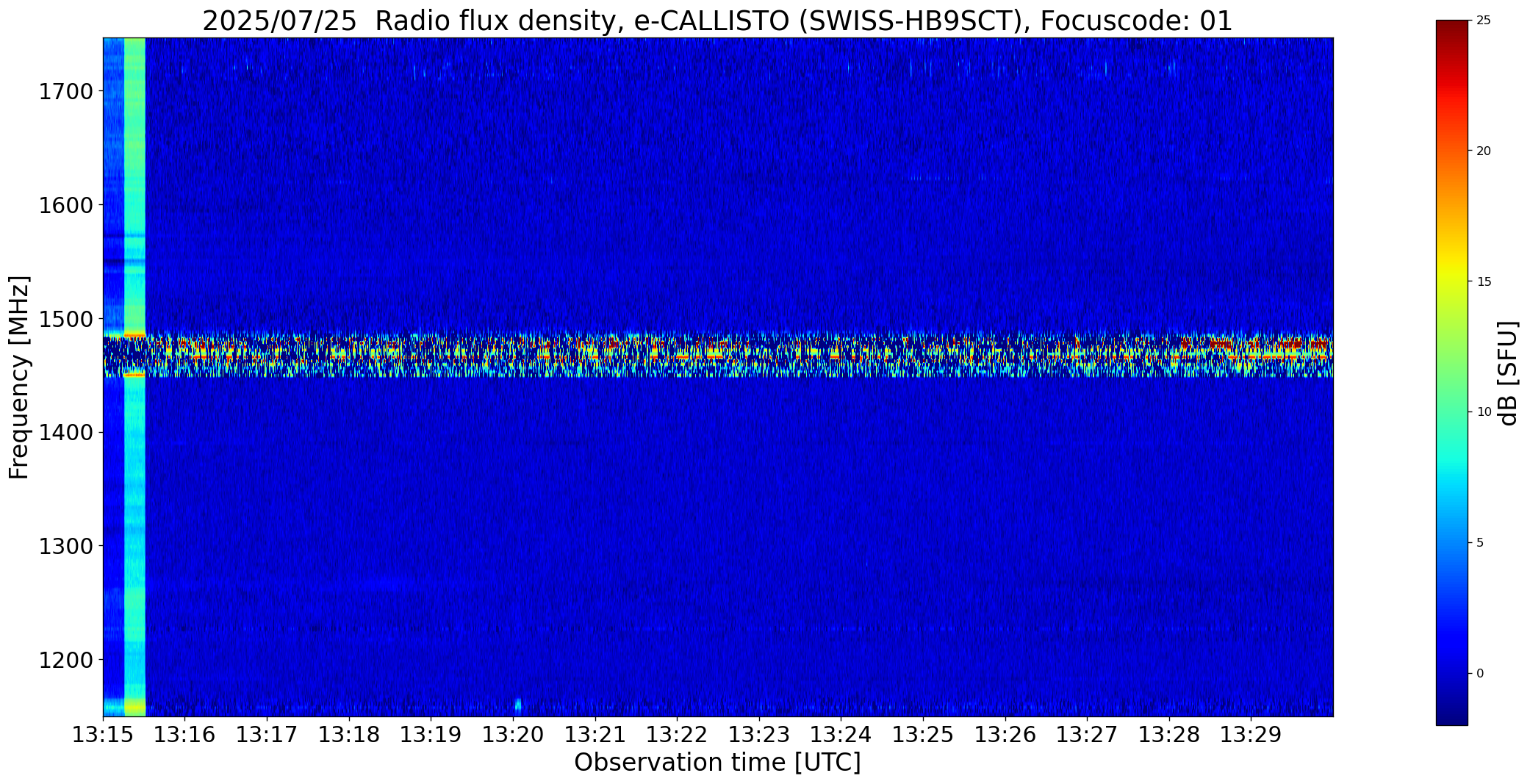Viewport: 1530px width, 784px height.
Task: Click the 13:28 time tick label
Action: coord(1169,735)
